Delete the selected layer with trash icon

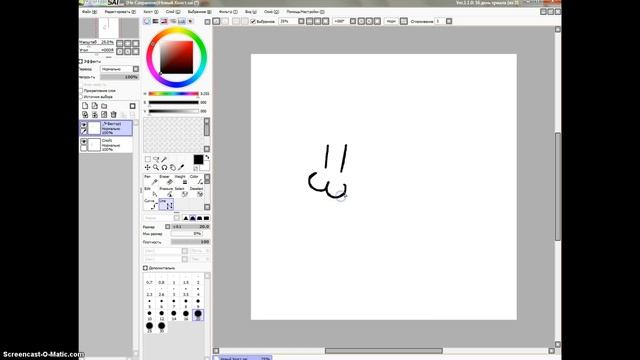pos(113,115)
